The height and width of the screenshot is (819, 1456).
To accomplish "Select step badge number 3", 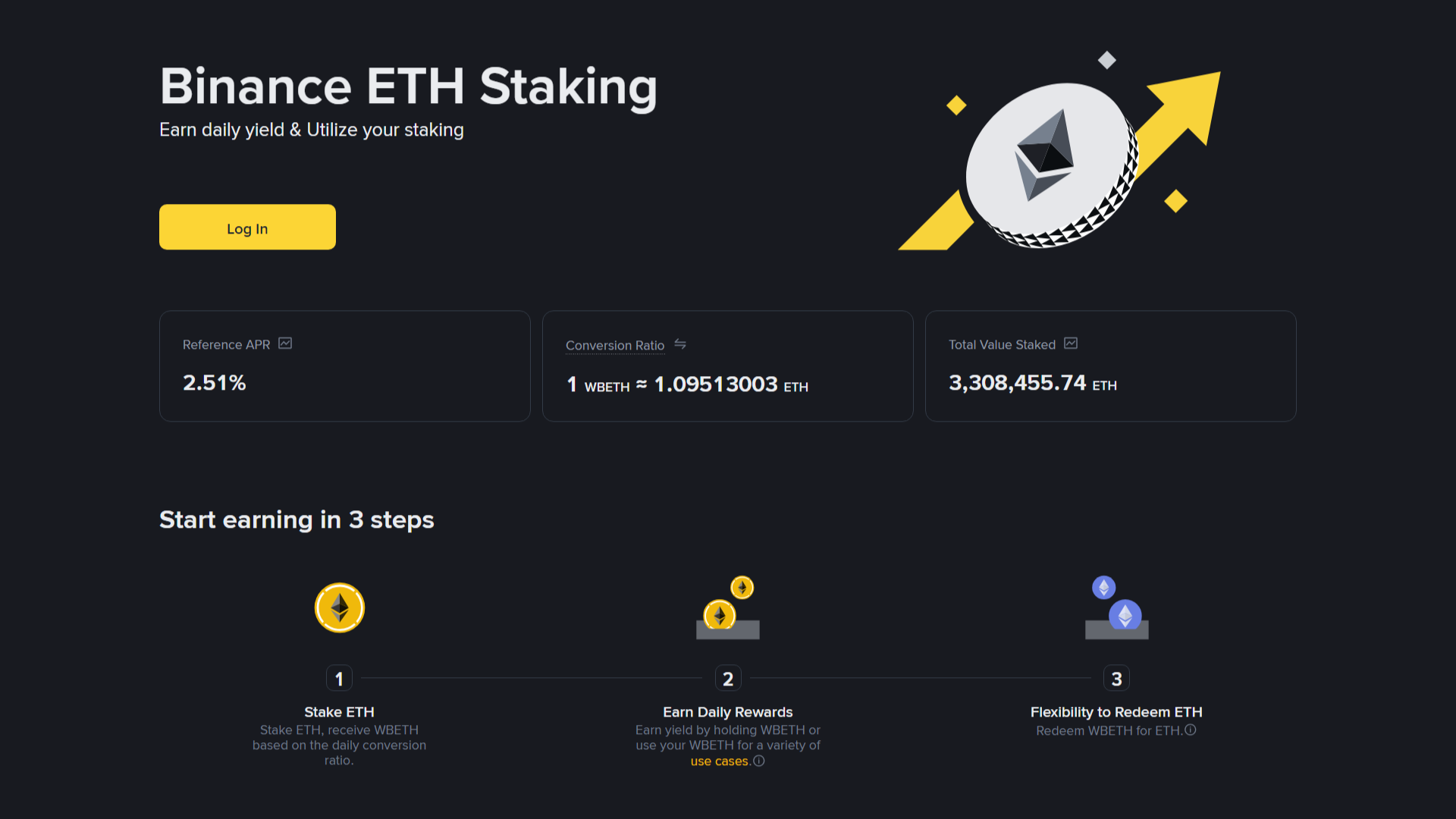I will click(1116, 678).
